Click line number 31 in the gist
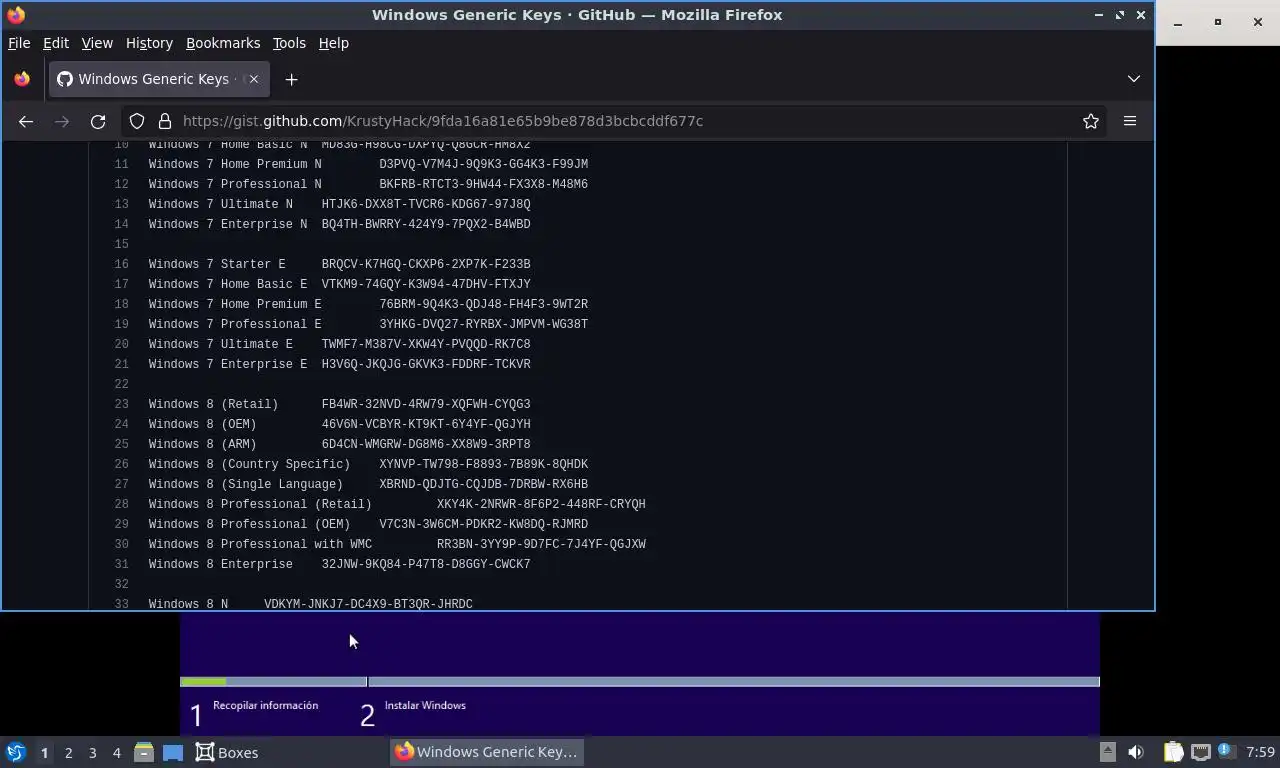 122,564
